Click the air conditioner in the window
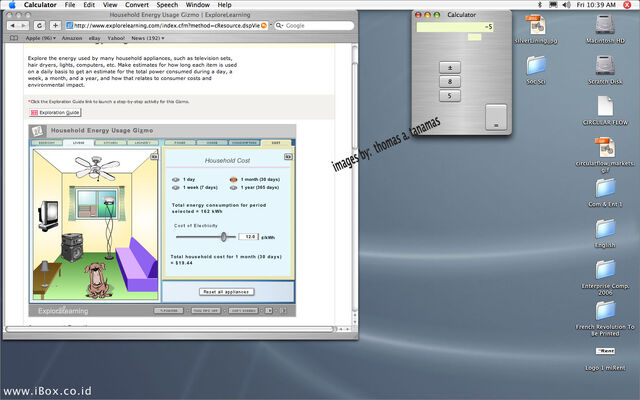640x400 pixels. [x=88, y=211]
